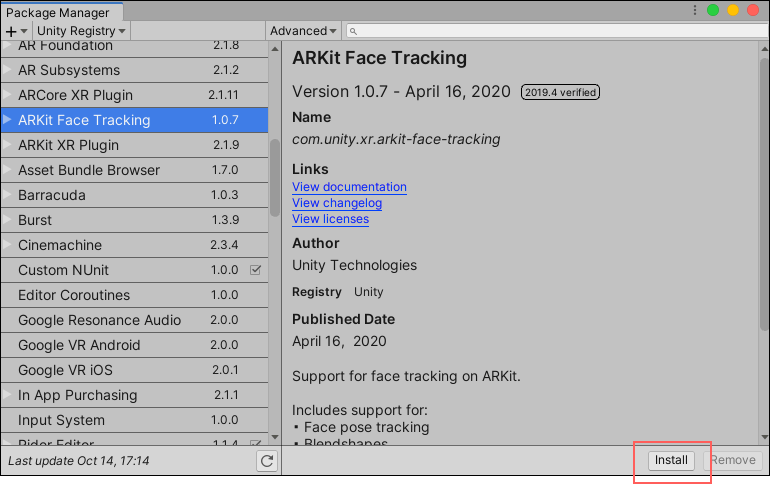Toggle the Custom NUnit installed checkmark
Screen dimensions: 770x485
255,270
